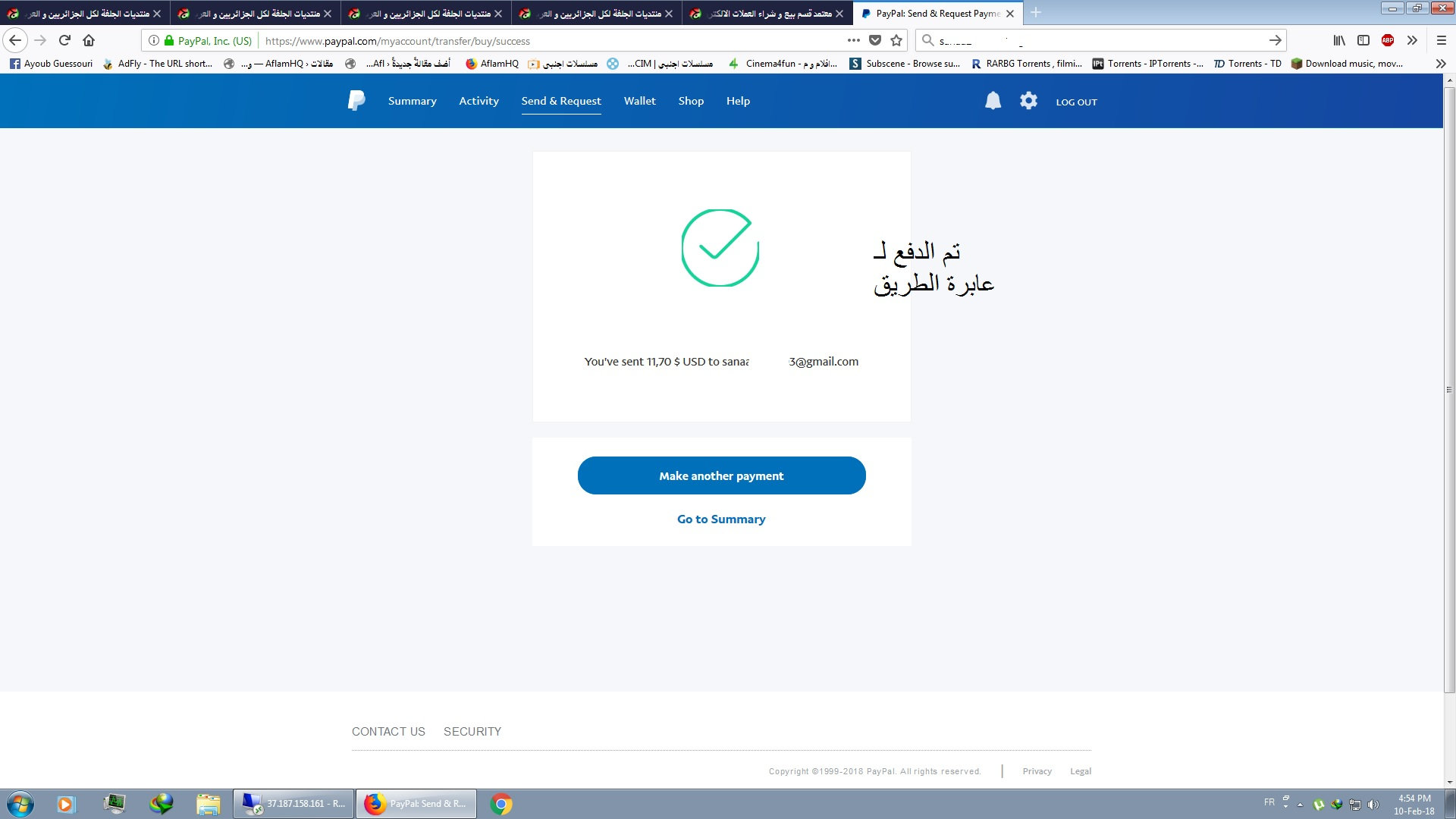Viewport: 1456px width, 819px height.
Task: Expand page actions three-dot menu
Action: tap(854, 40)
